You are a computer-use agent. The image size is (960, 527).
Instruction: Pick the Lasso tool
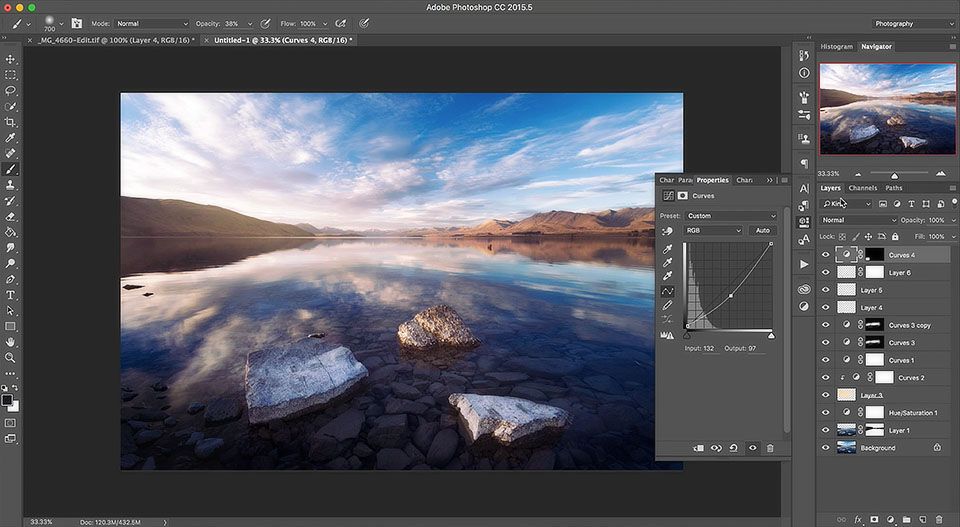(11, 90)
